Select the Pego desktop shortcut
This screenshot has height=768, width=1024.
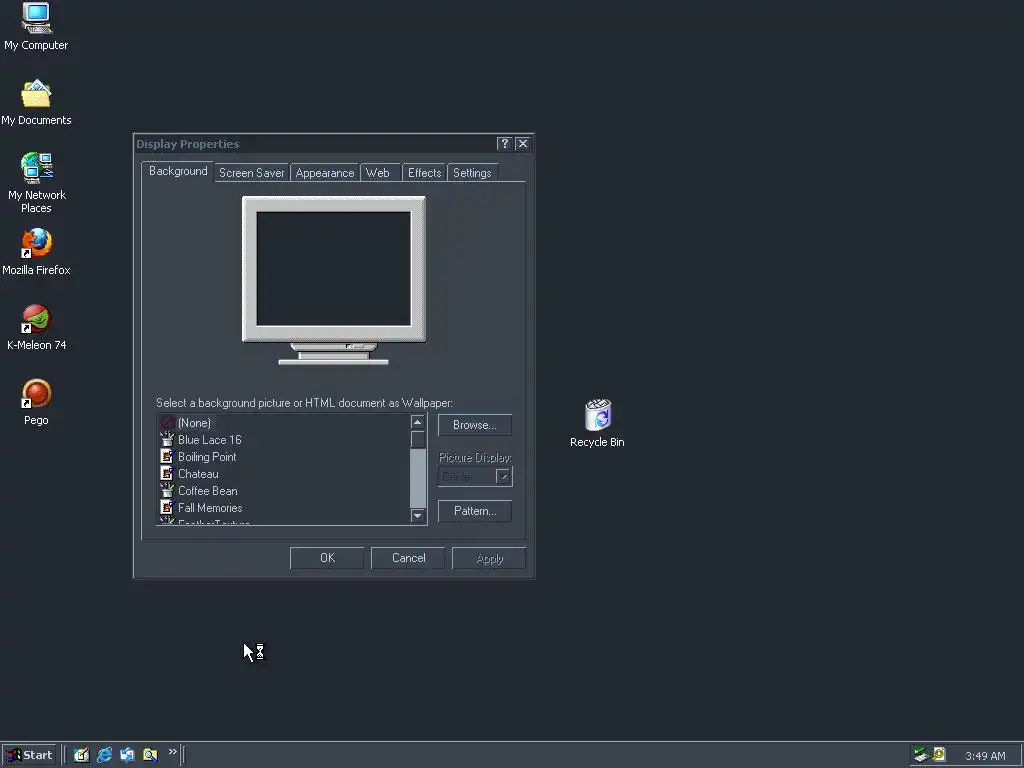(36, 402)
